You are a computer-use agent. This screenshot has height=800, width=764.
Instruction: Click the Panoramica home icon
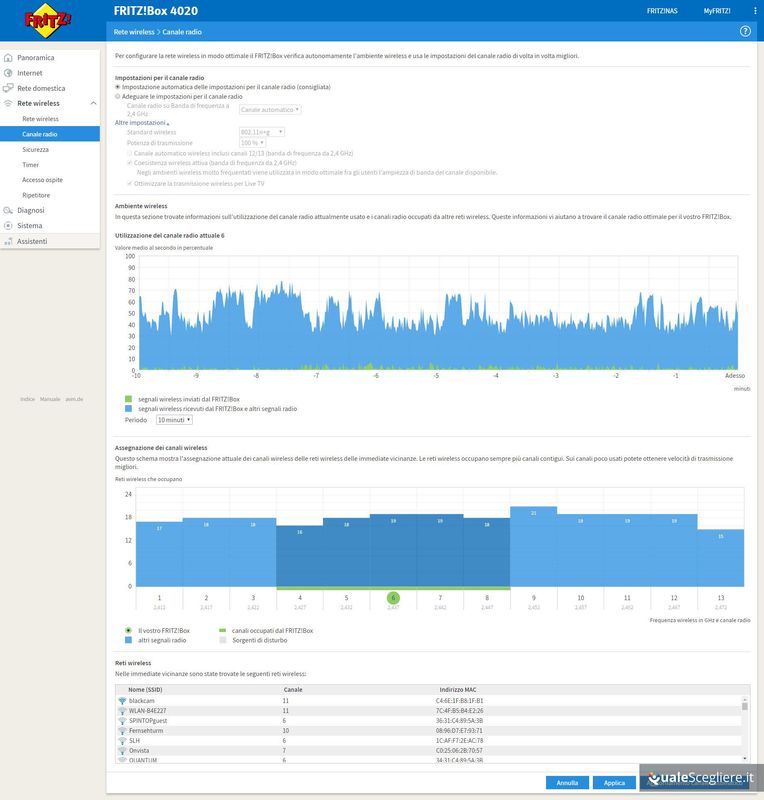tap(9, 58)
